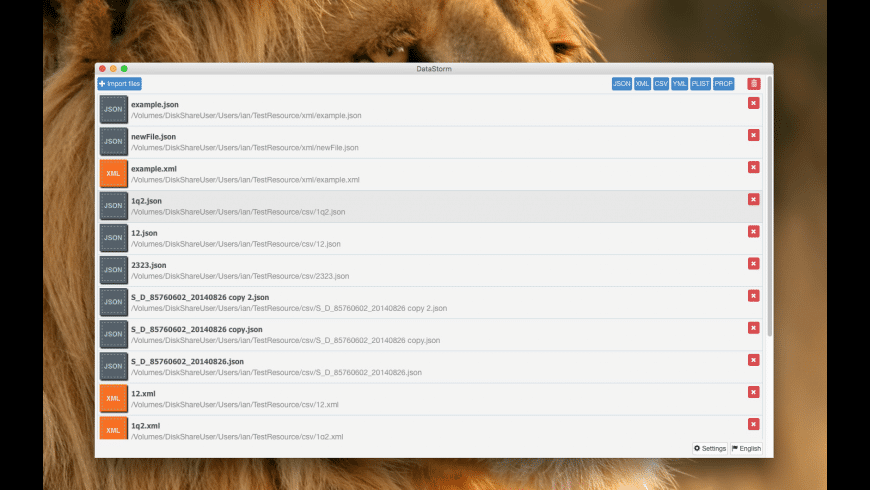The height and width of the screenshot is (490, 870).
Task: Click the orange XML icon of 1q2.xml
Action: point(114,428)
